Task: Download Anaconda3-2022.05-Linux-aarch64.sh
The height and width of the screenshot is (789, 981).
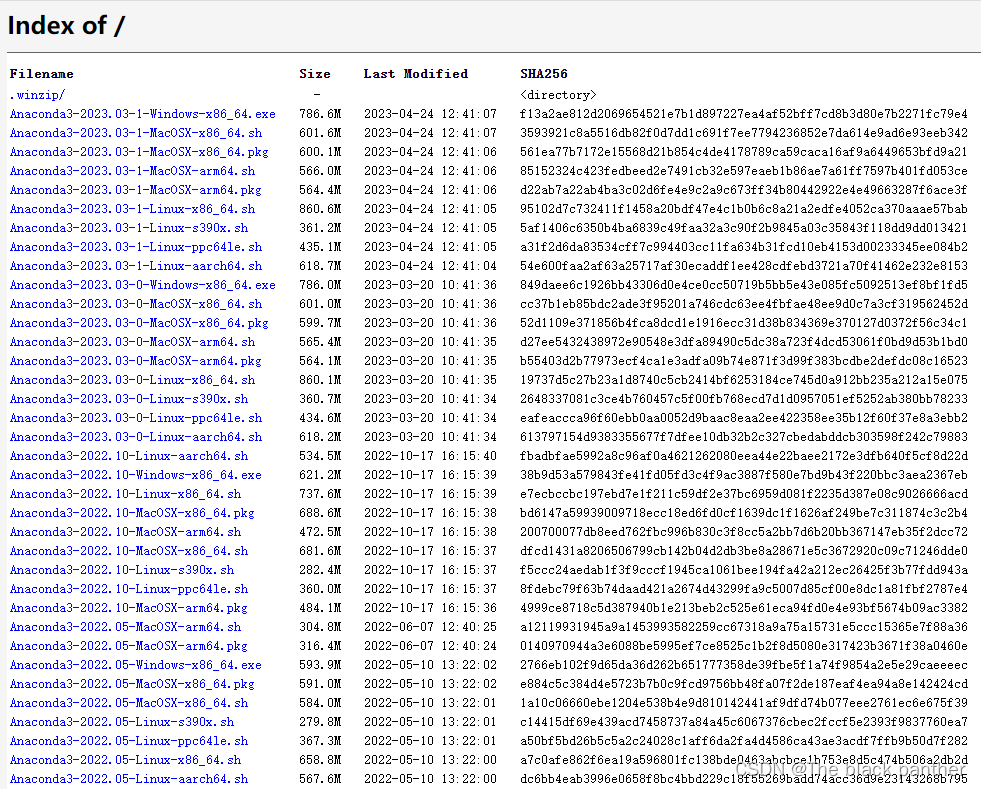Action: 129,779
